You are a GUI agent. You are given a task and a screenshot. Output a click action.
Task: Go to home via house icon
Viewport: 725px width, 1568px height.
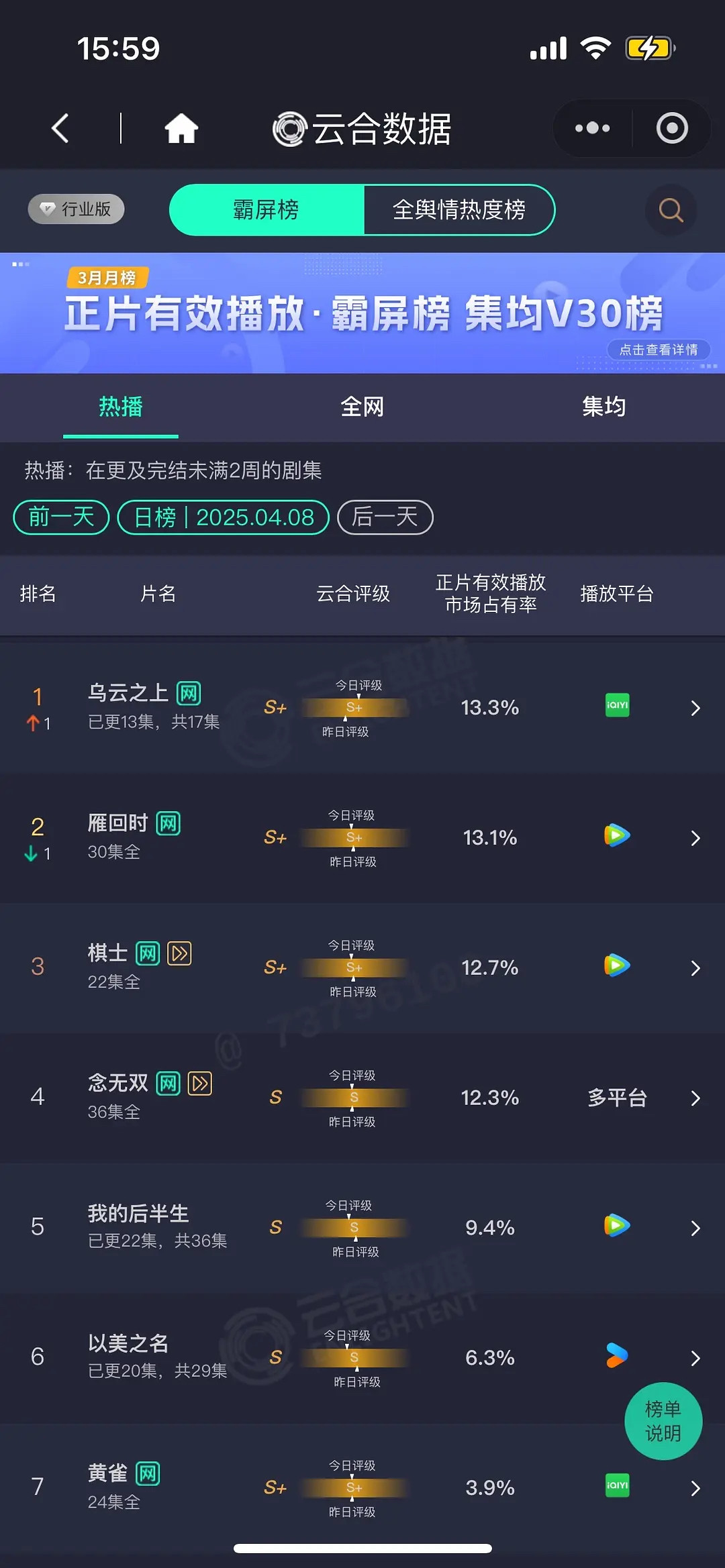coord(181,128)
